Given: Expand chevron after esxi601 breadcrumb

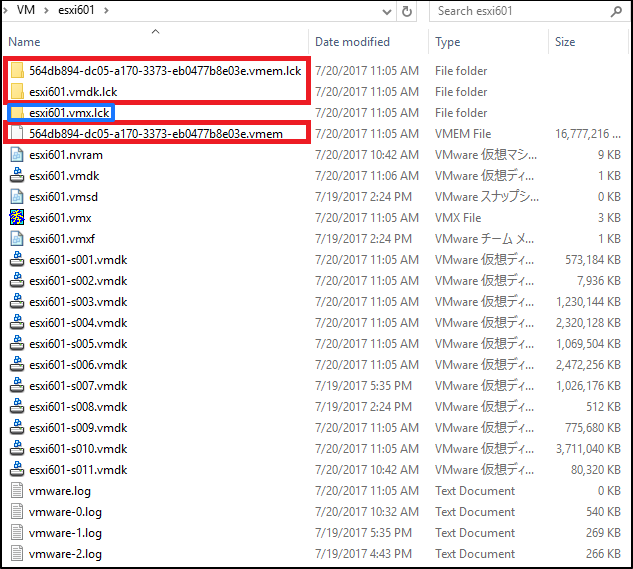Looking at the screenshot, I should click(106, 10).
